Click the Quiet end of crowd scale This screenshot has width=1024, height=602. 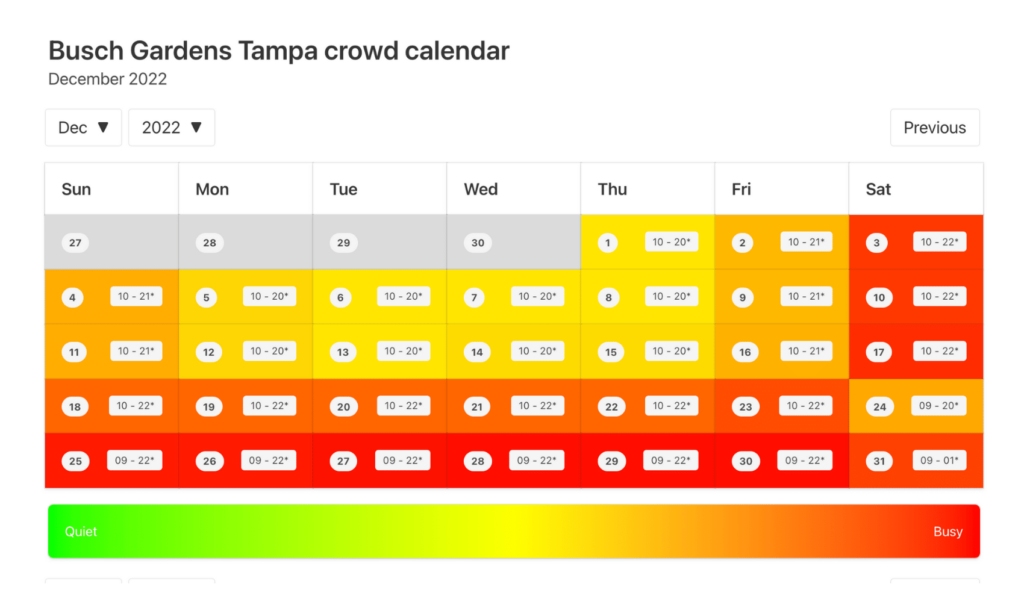coord(81,532)
